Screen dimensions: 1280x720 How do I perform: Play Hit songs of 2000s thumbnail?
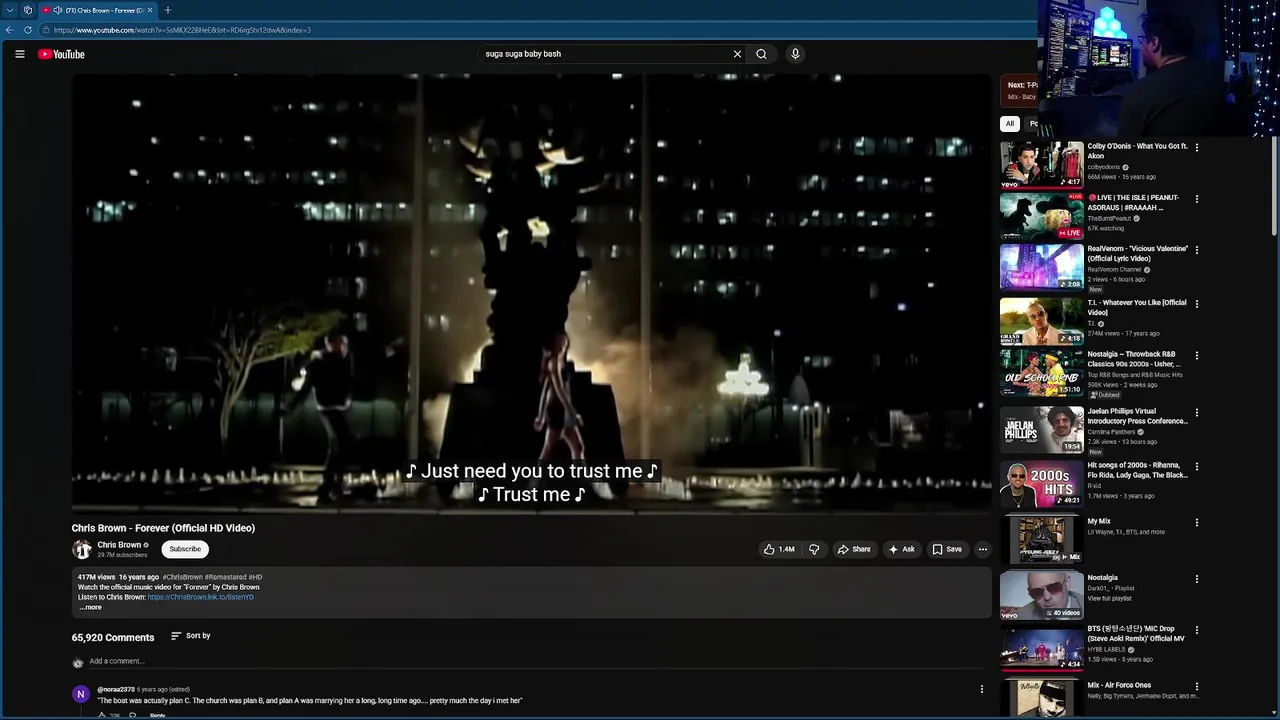pos(1041,484)
